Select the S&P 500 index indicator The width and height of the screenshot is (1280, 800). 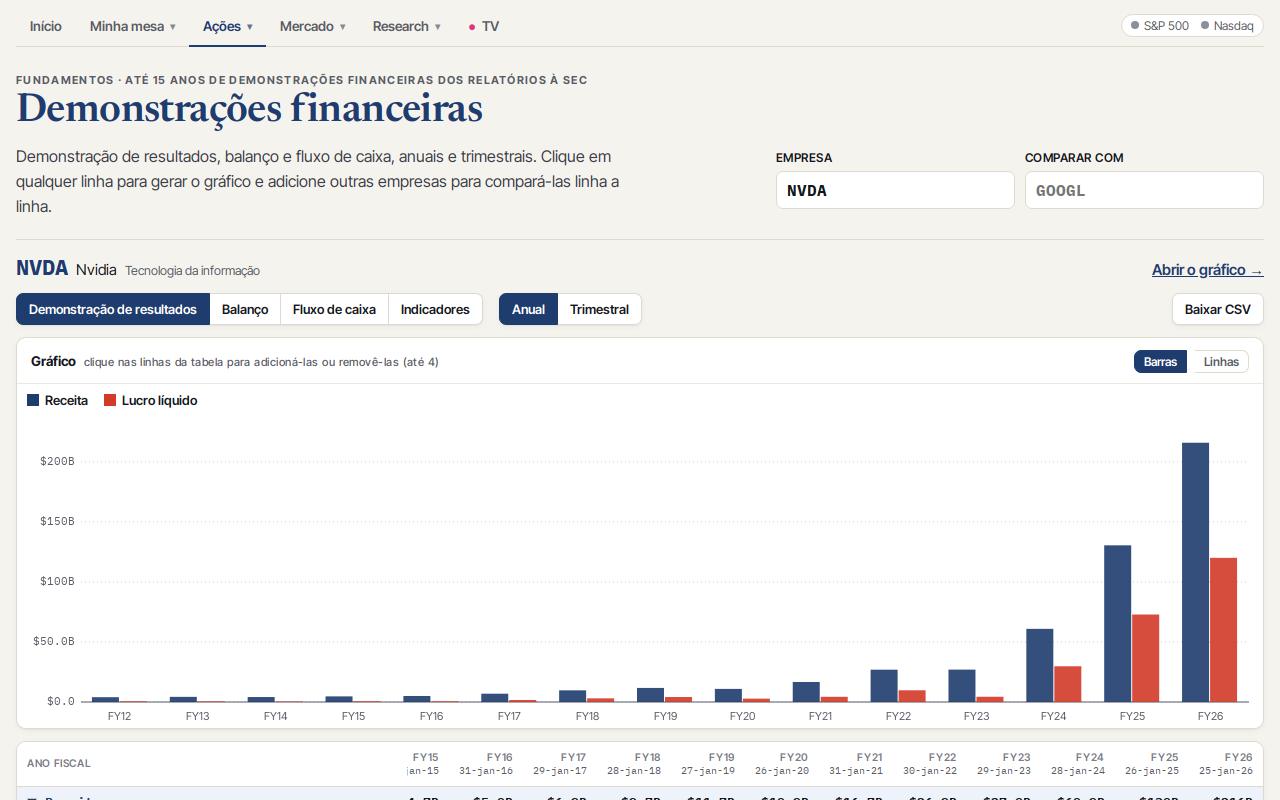click(x=1160, y=26)
